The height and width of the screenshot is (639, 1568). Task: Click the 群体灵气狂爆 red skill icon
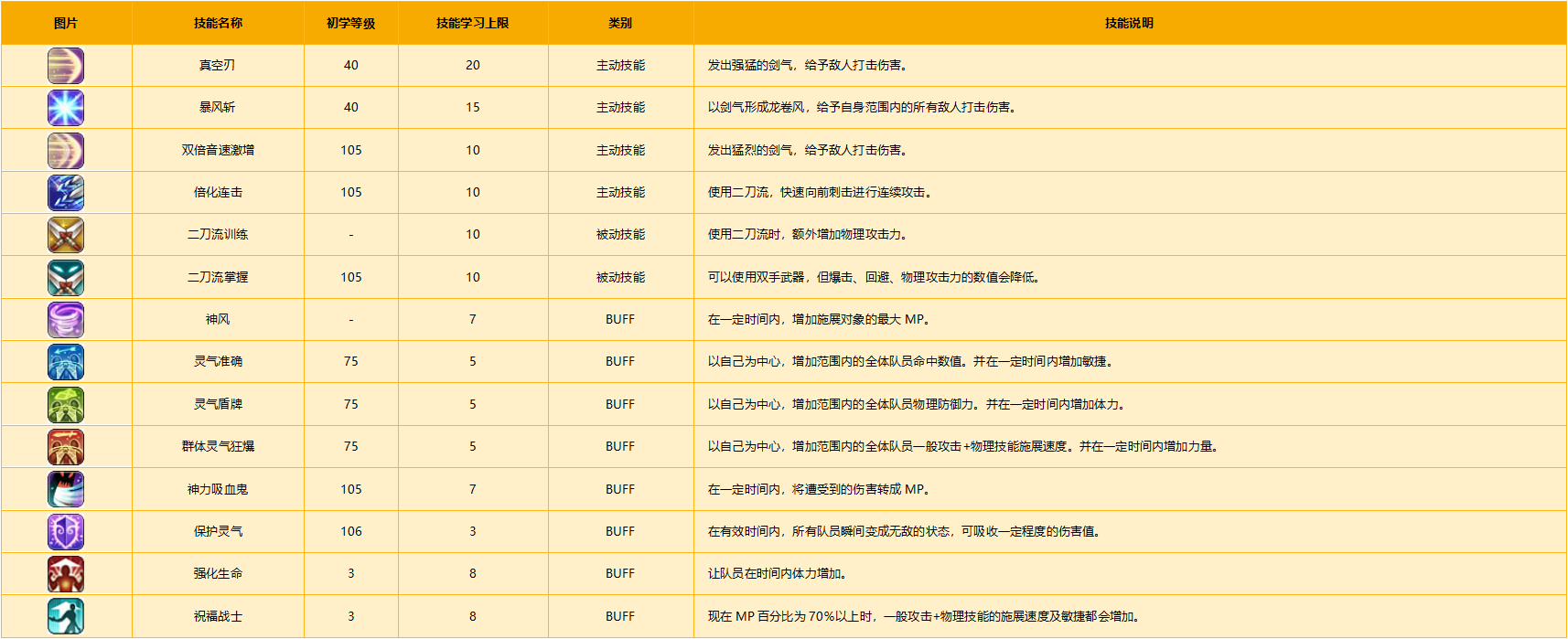[x=66, y=447]
